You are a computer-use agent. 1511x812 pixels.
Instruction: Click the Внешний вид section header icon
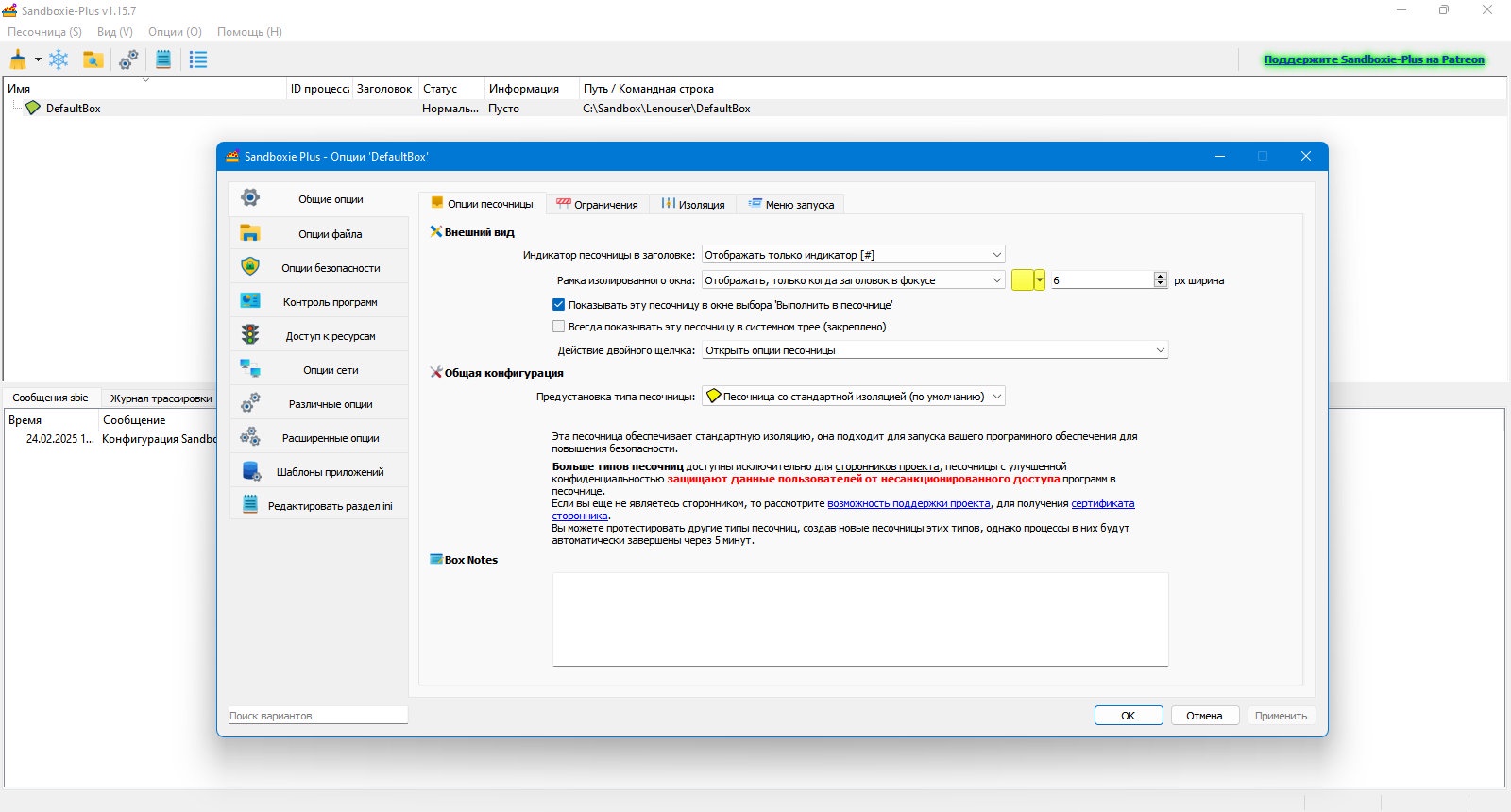coord(436,231)
